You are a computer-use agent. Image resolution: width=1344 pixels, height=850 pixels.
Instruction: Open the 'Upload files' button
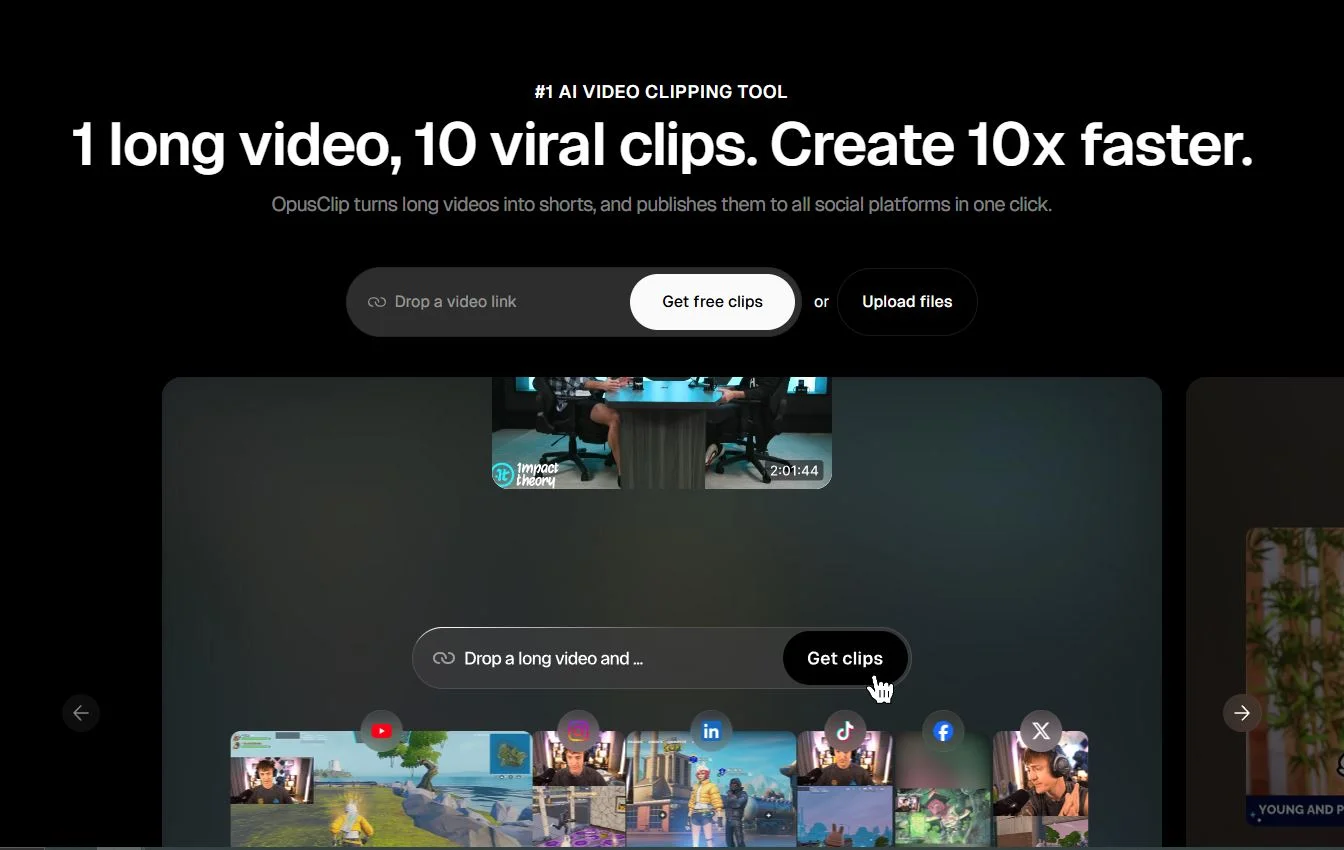tap(907, 302)
